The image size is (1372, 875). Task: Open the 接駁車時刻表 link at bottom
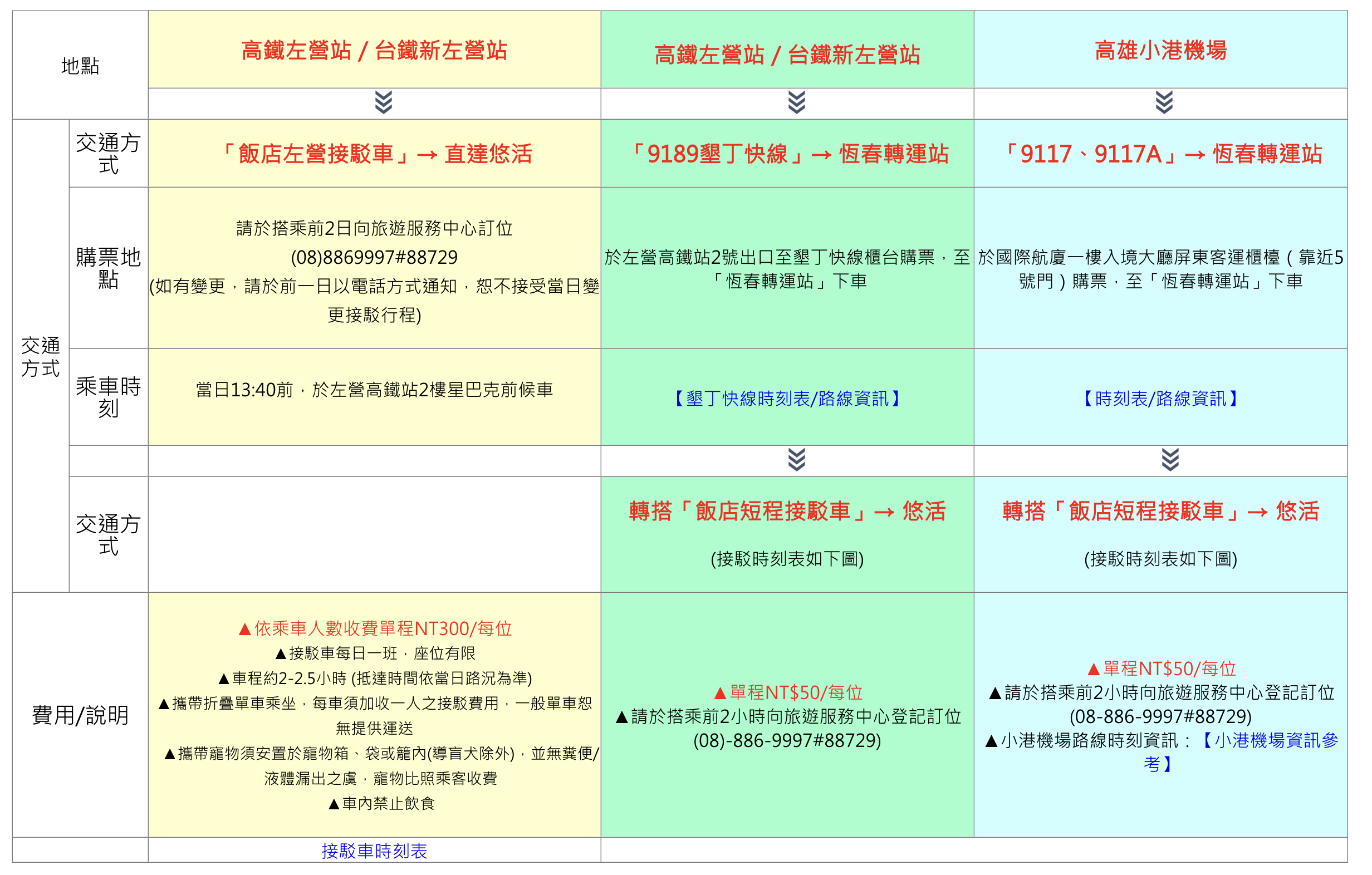(374, 851)
